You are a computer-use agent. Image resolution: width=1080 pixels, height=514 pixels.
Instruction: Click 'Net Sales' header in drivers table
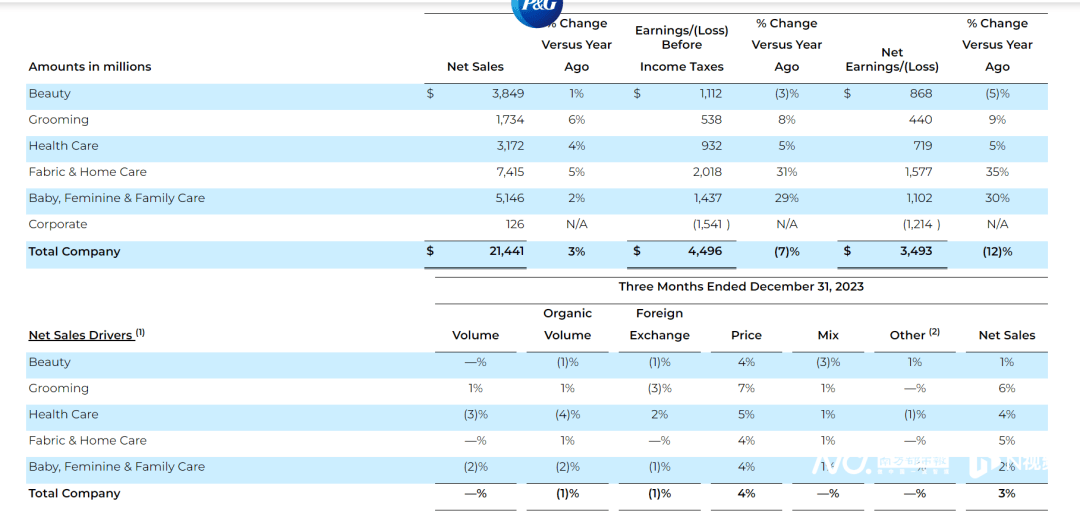[x=1007, y=336]
